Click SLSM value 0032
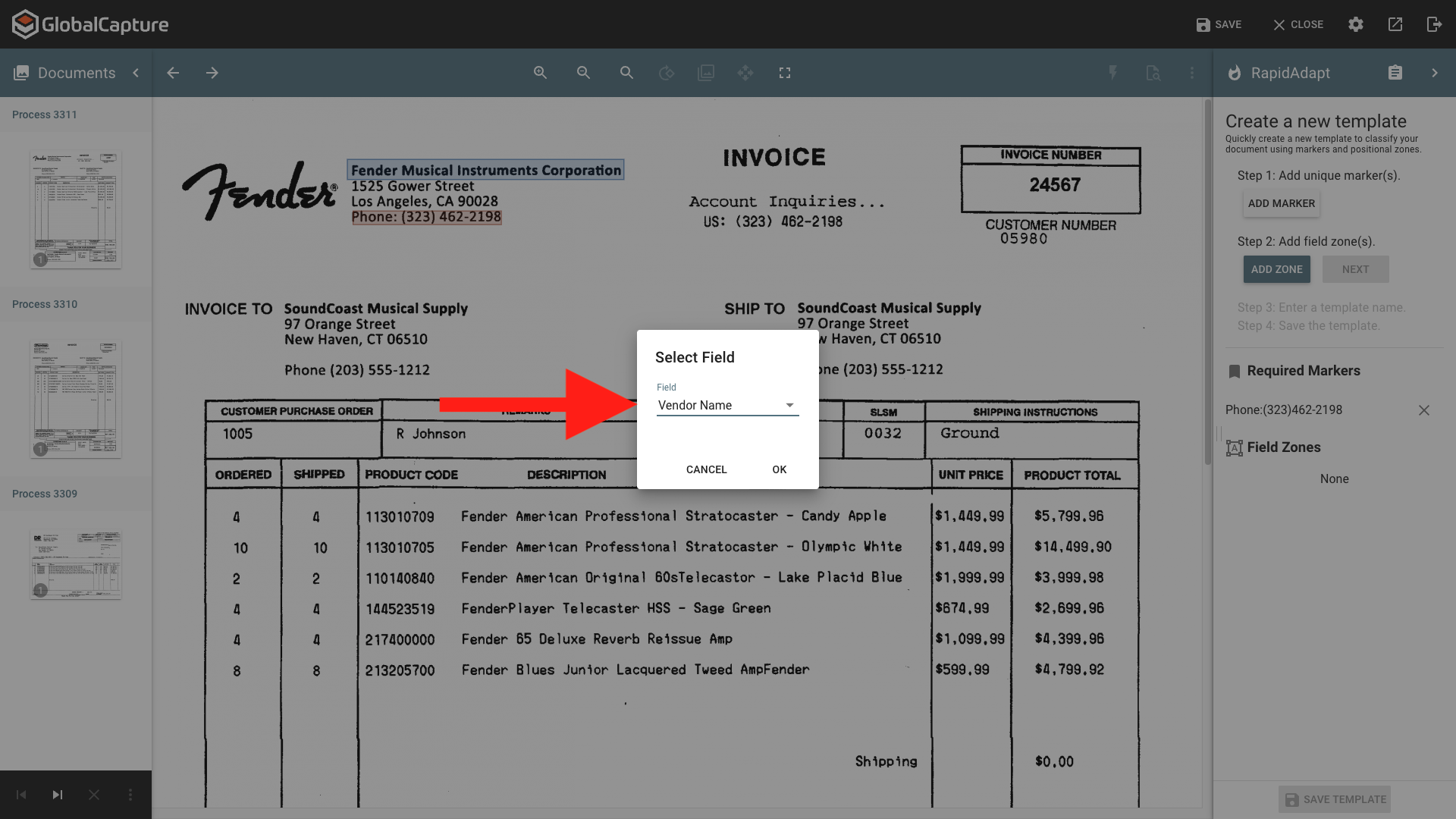Viewport: 1456px width, 819px height. pyautogui.click(x=883, y=434)
